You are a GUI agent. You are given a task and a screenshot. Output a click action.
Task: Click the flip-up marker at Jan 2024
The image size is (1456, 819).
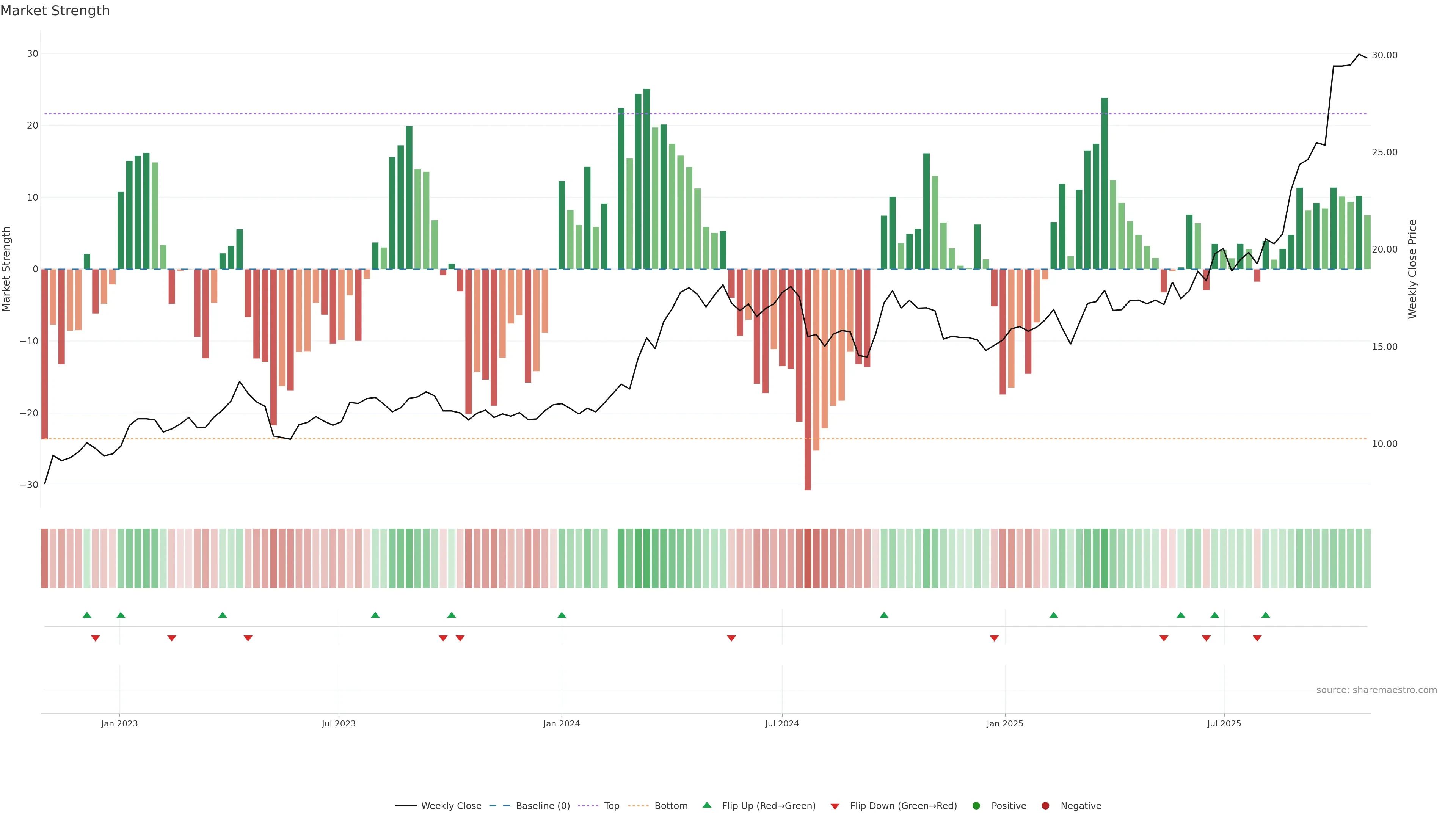pos(562,615)
